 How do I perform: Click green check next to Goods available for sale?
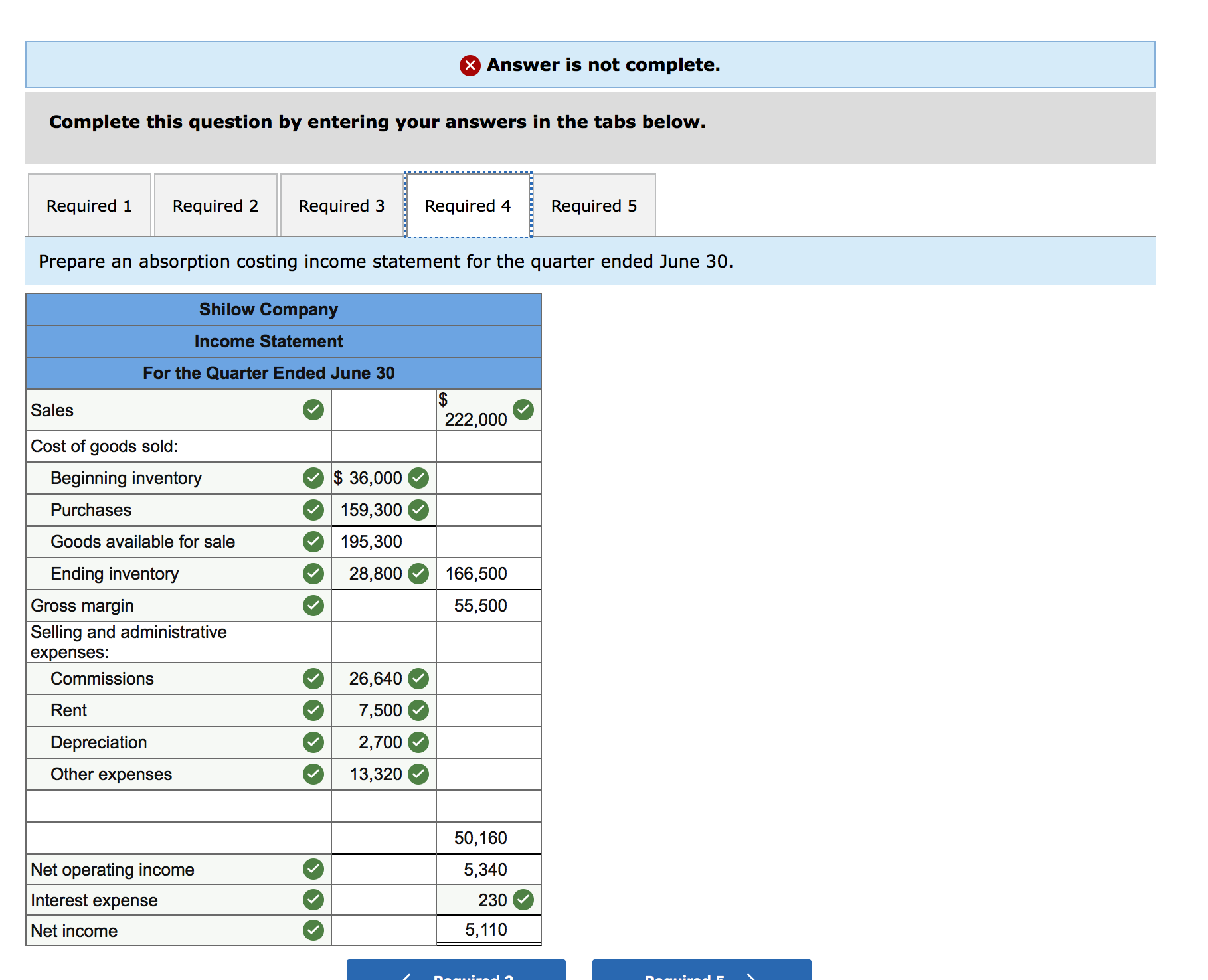[x=313, y=542]
